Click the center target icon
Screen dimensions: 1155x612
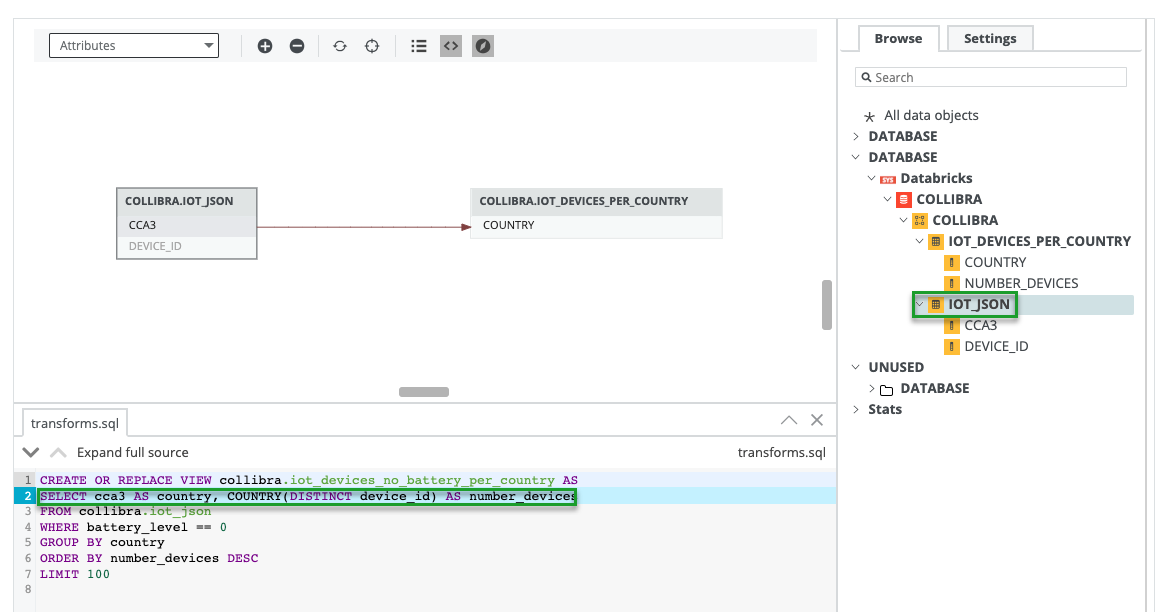point(372,46)
